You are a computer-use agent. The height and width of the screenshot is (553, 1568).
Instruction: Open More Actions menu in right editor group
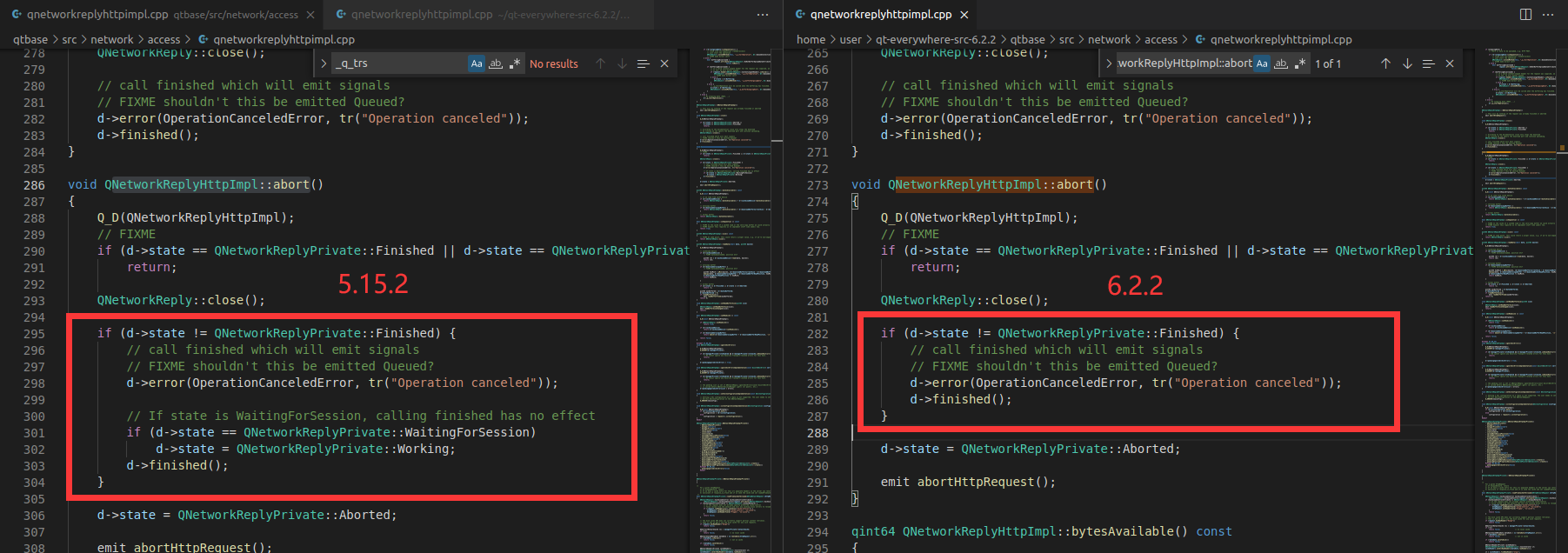[x=1548, y=14]
